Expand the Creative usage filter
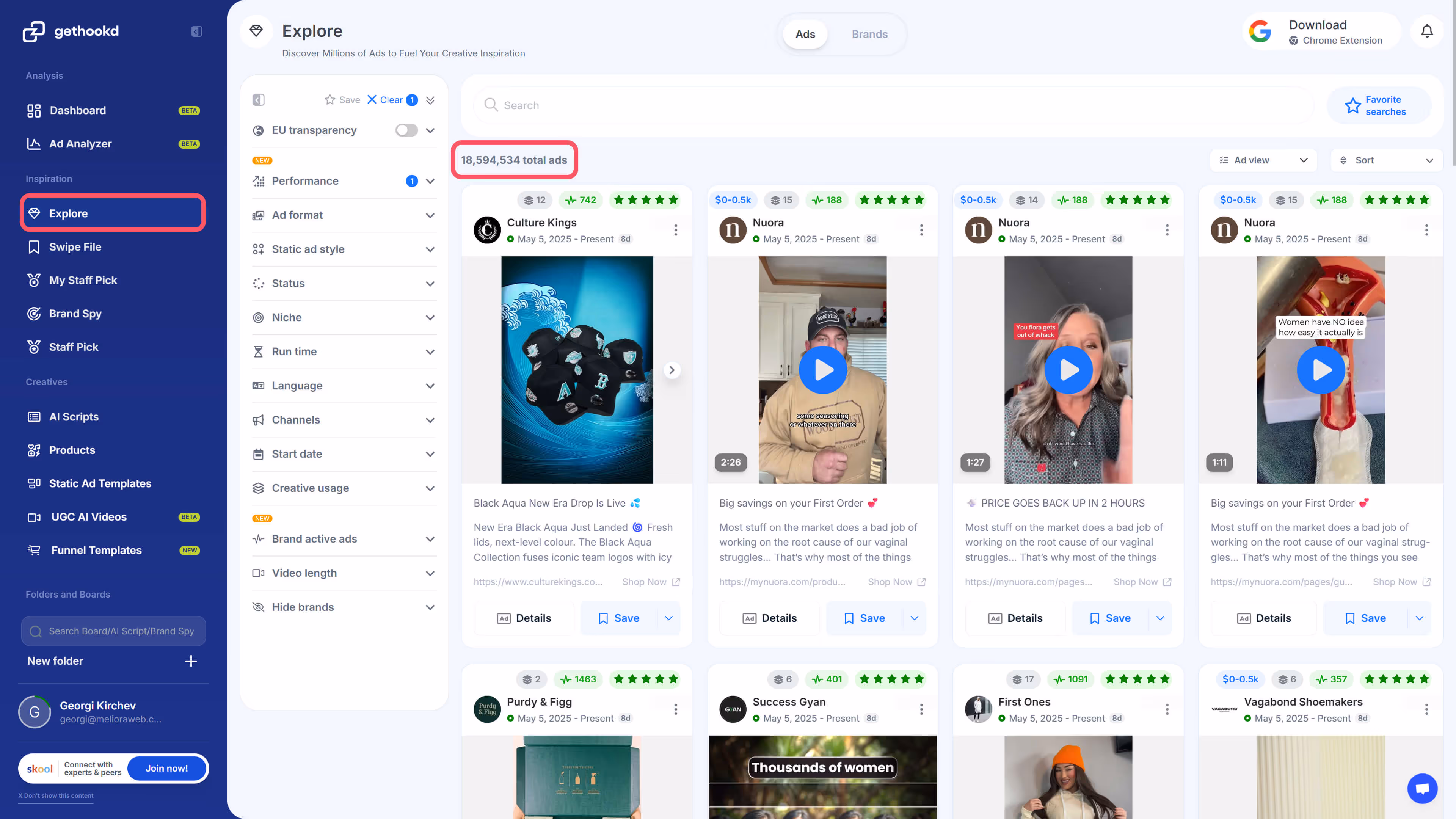Image resolution: width=1456 pixels, height=819 pixels. click(x=344, y=488)
